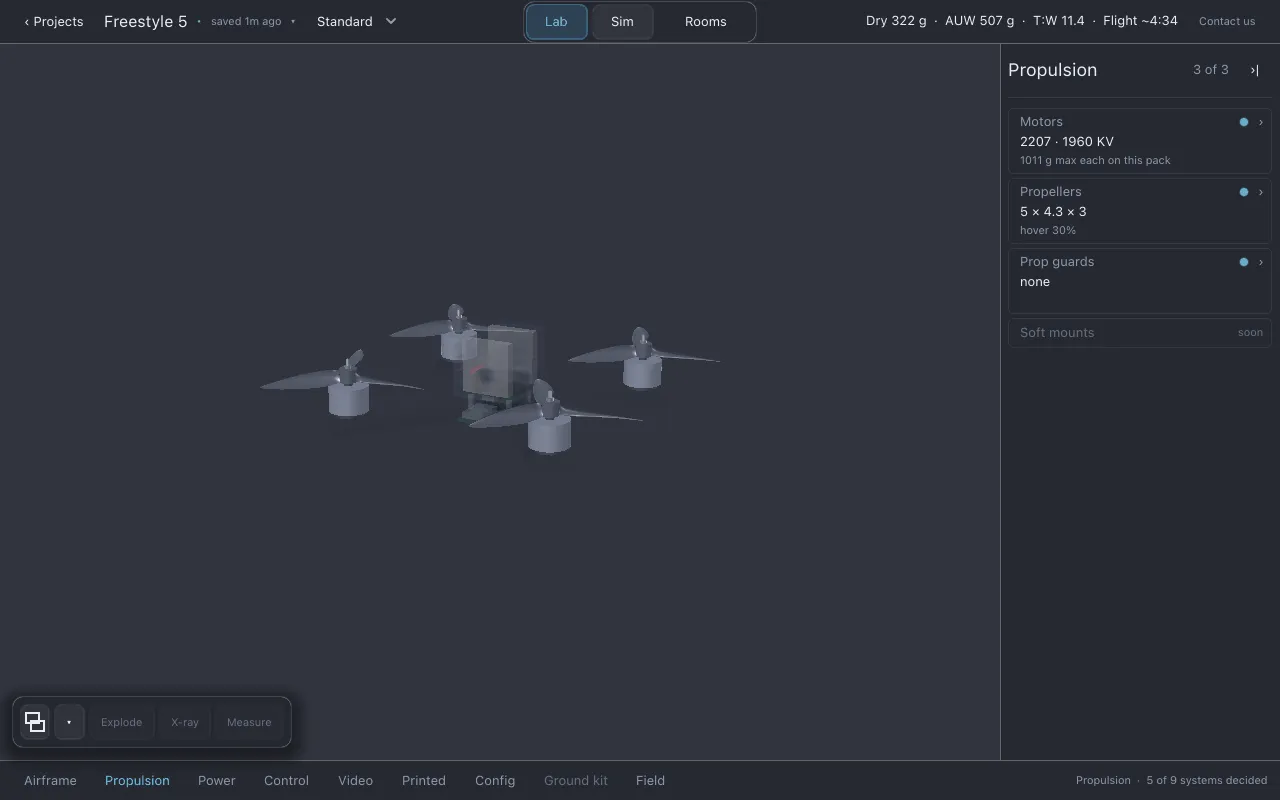Toggle Explode view
This screenshot has width=1280, height=800.
point(121,722)
